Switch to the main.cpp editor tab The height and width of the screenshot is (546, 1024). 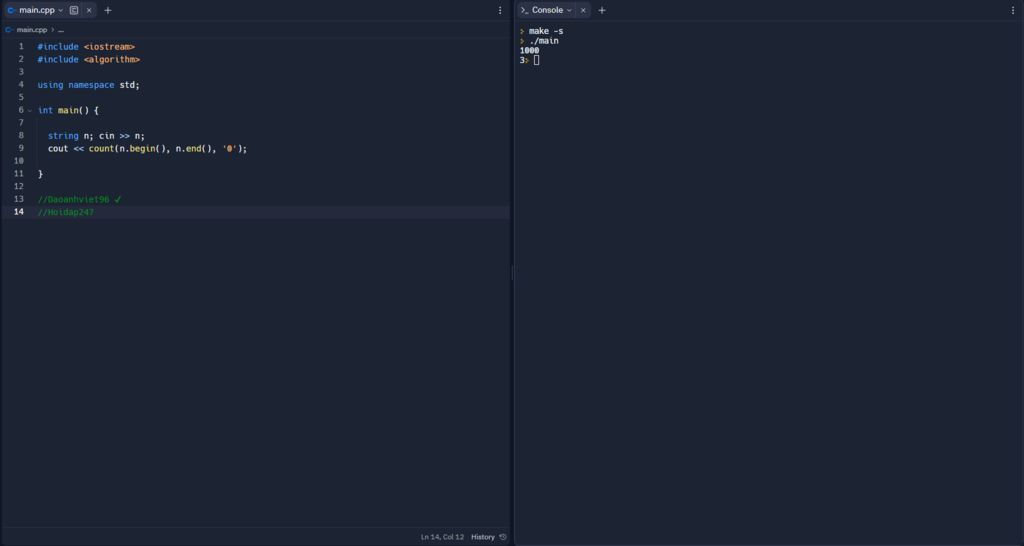click(37, 10)
